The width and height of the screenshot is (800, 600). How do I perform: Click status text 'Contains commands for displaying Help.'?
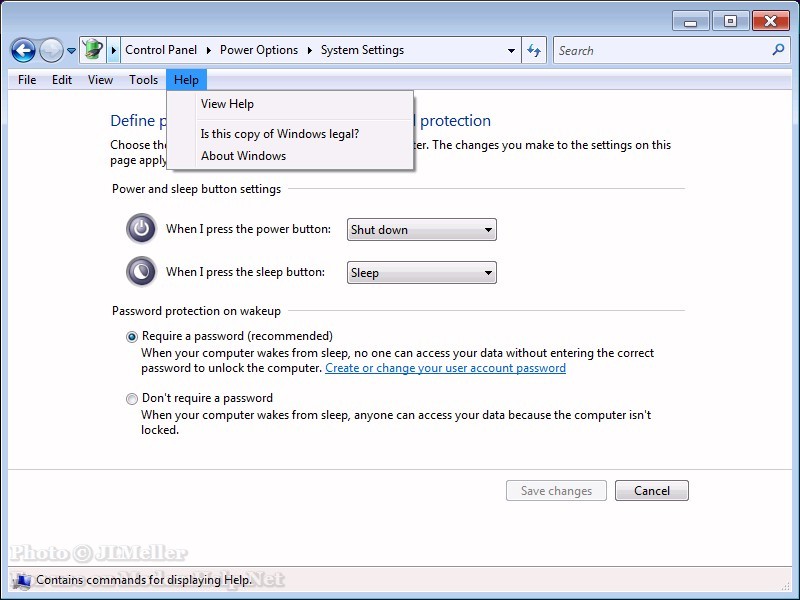144,580
